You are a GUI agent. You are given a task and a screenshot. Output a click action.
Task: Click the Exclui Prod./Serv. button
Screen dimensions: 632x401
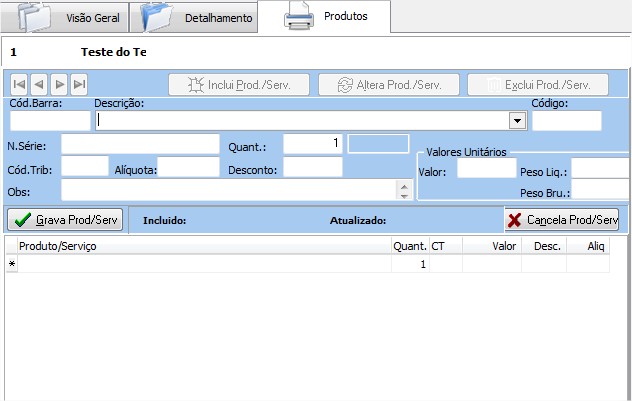[x=537, y=85]
